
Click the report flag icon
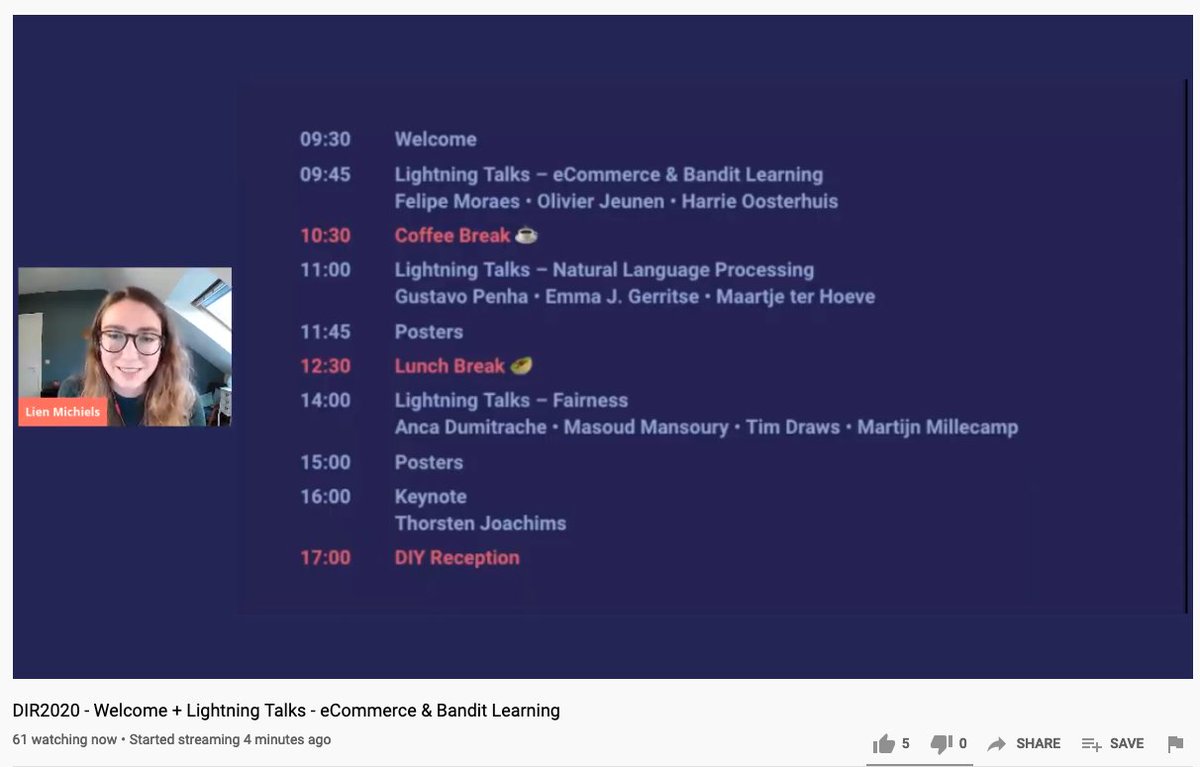pos(1176,744)
